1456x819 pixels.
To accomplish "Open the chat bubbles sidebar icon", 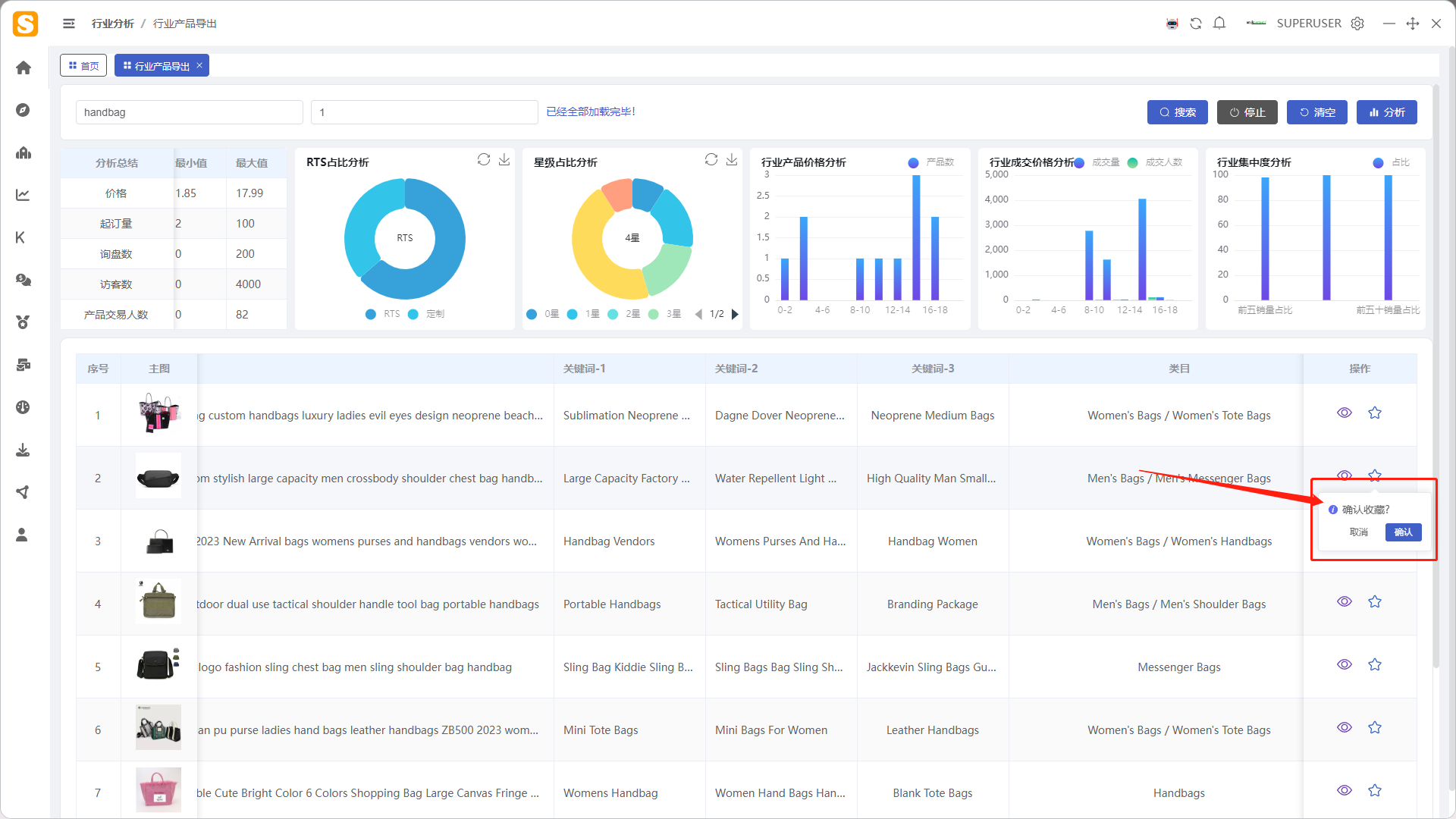I will (24, 280).
